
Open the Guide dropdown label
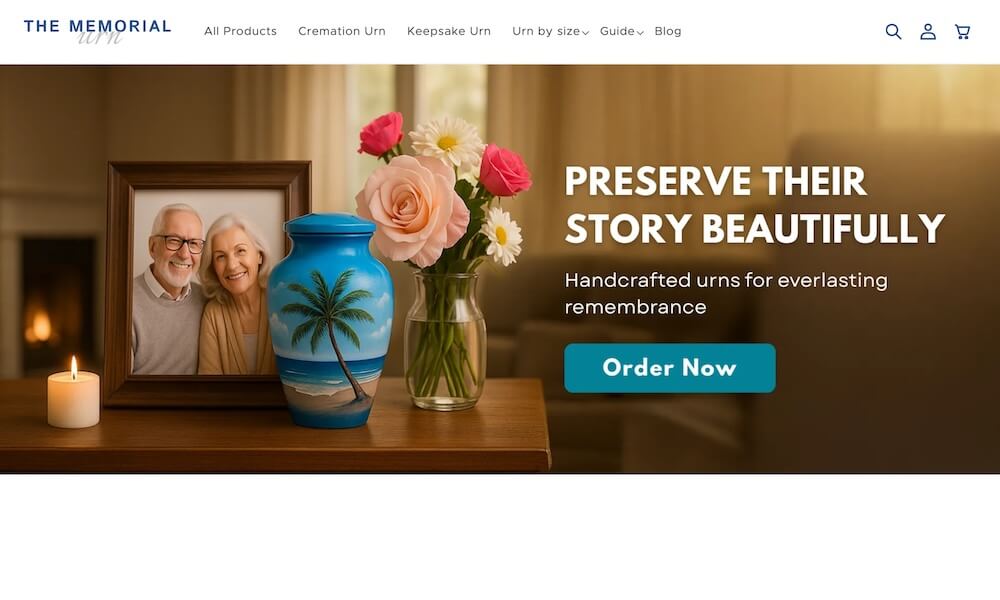pyautogui.click(x=617, y=31)
